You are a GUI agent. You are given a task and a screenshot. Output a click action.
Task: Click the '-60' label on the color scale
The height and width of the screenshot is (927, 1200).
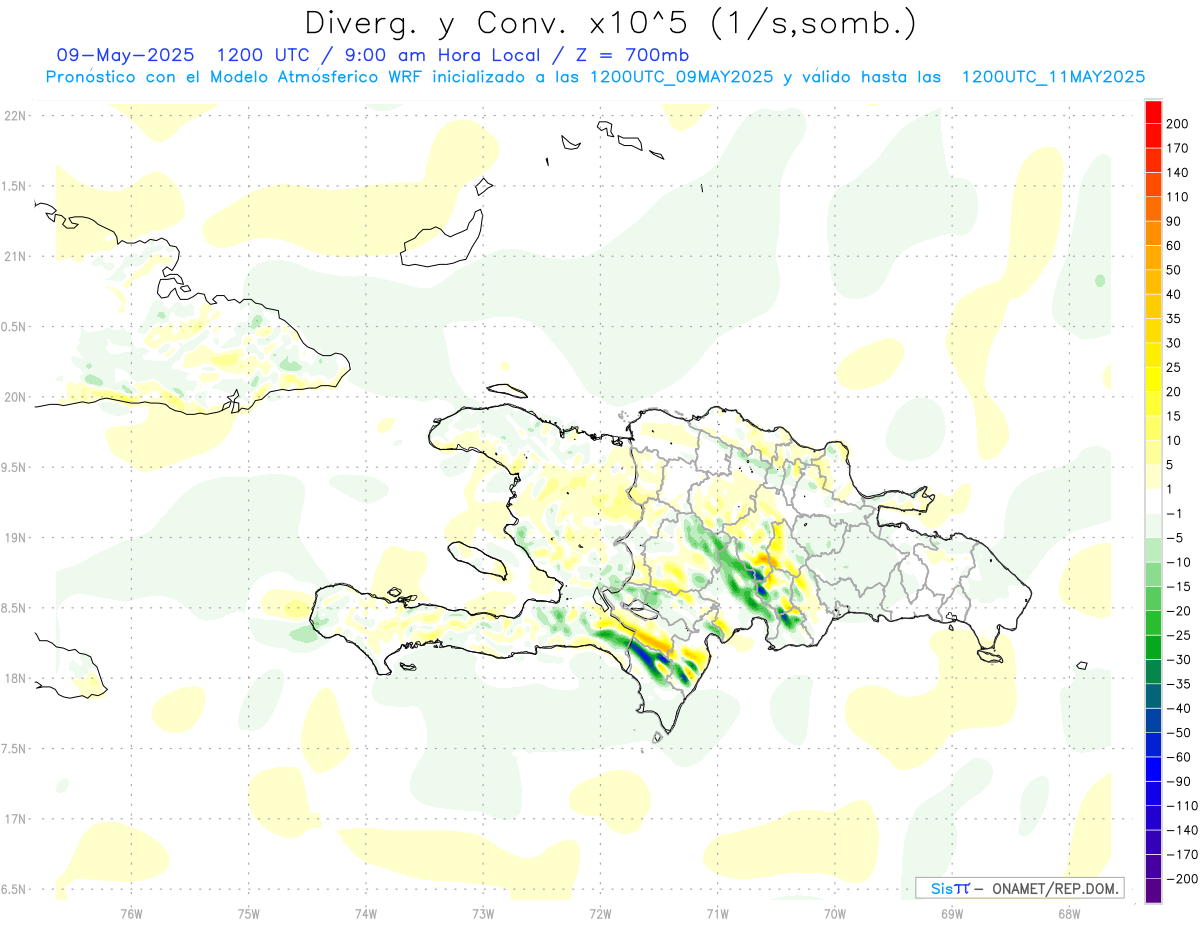pos(1180,757)
